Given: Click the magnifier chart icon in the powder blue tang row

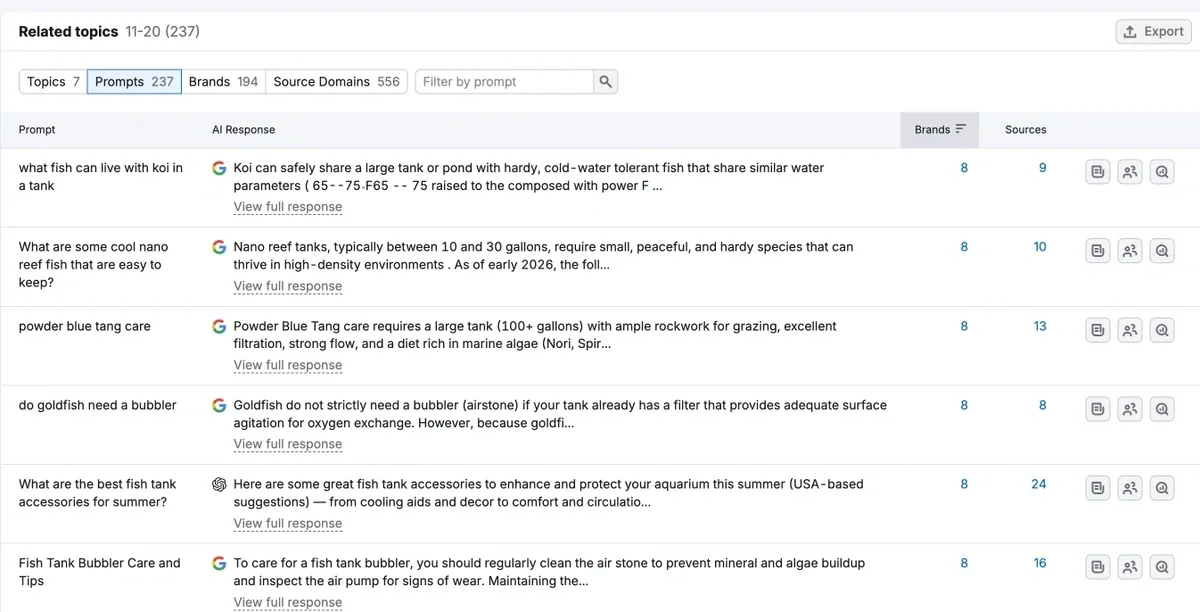Looking at the screenshot, I should (x=1162, y=330).
